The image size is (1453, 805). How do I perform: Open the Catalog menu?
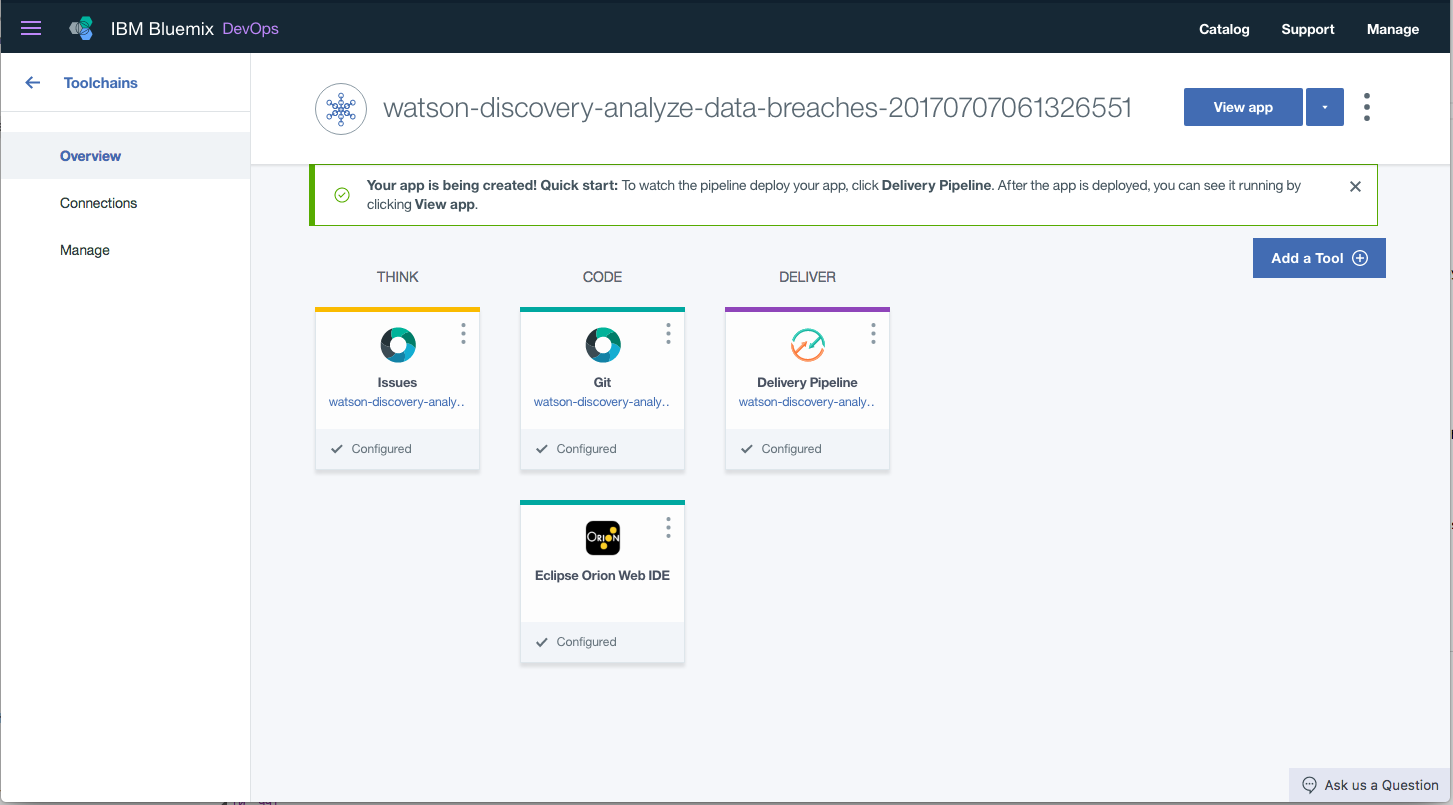point(1224,29)
